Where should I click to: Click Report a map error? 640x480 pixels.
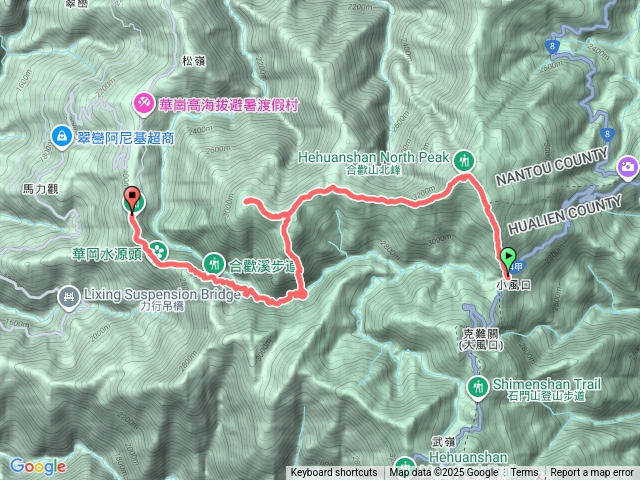(591, 473)
